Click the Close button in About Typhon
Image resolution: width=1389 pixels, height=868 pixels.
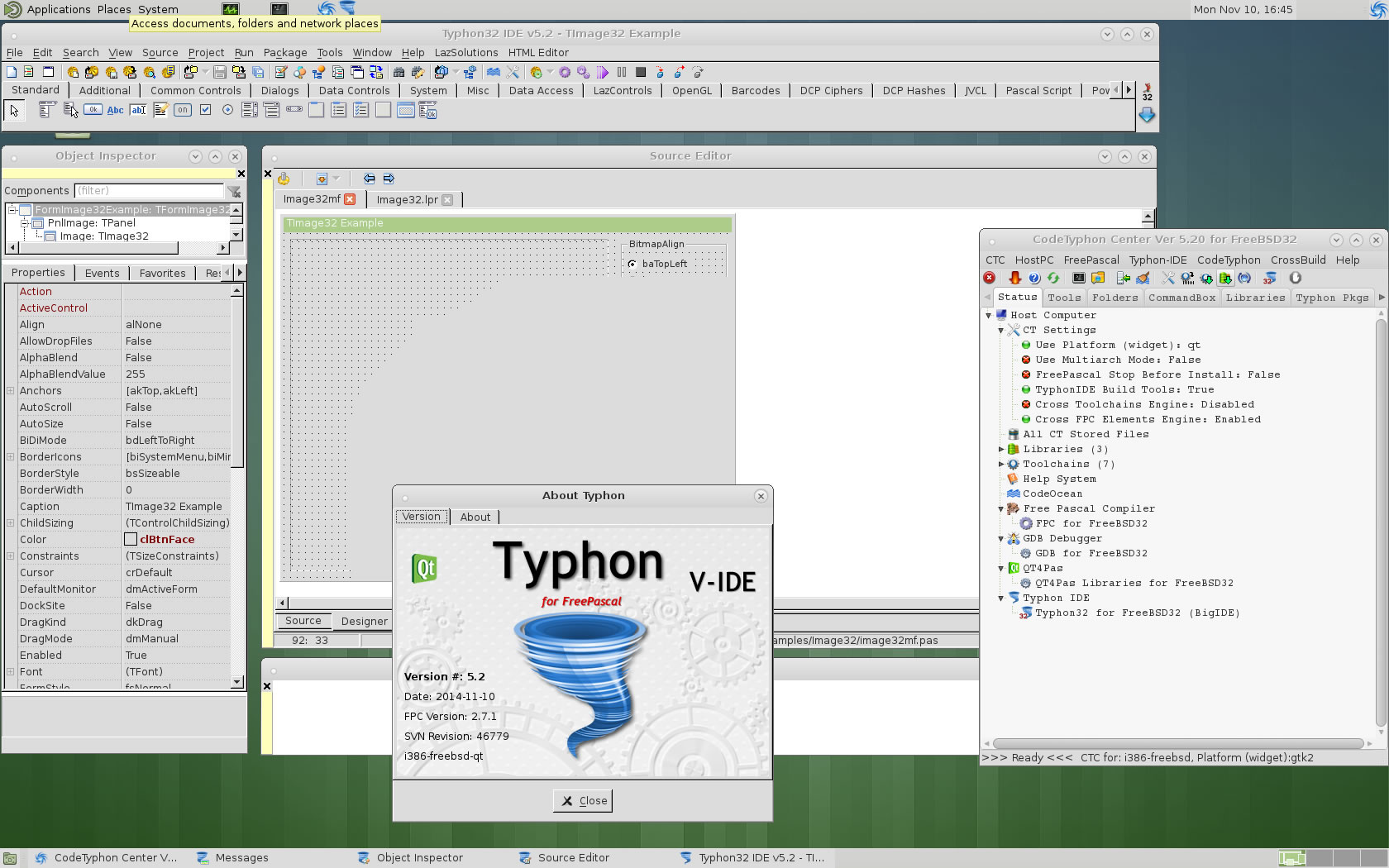click(583, 800)
